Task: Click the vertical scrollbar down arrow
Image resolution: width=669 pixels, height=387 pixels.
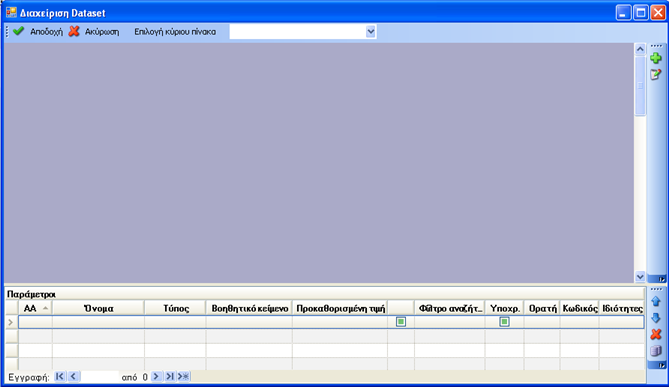Action: point(640,276)
